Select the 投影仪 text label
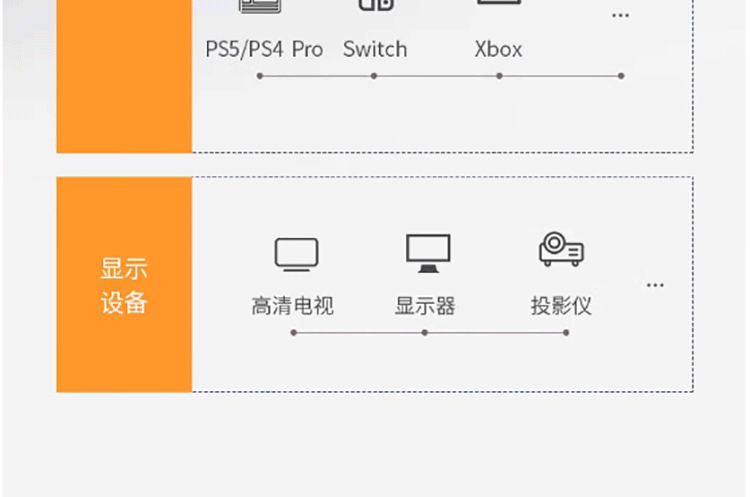 561,306
